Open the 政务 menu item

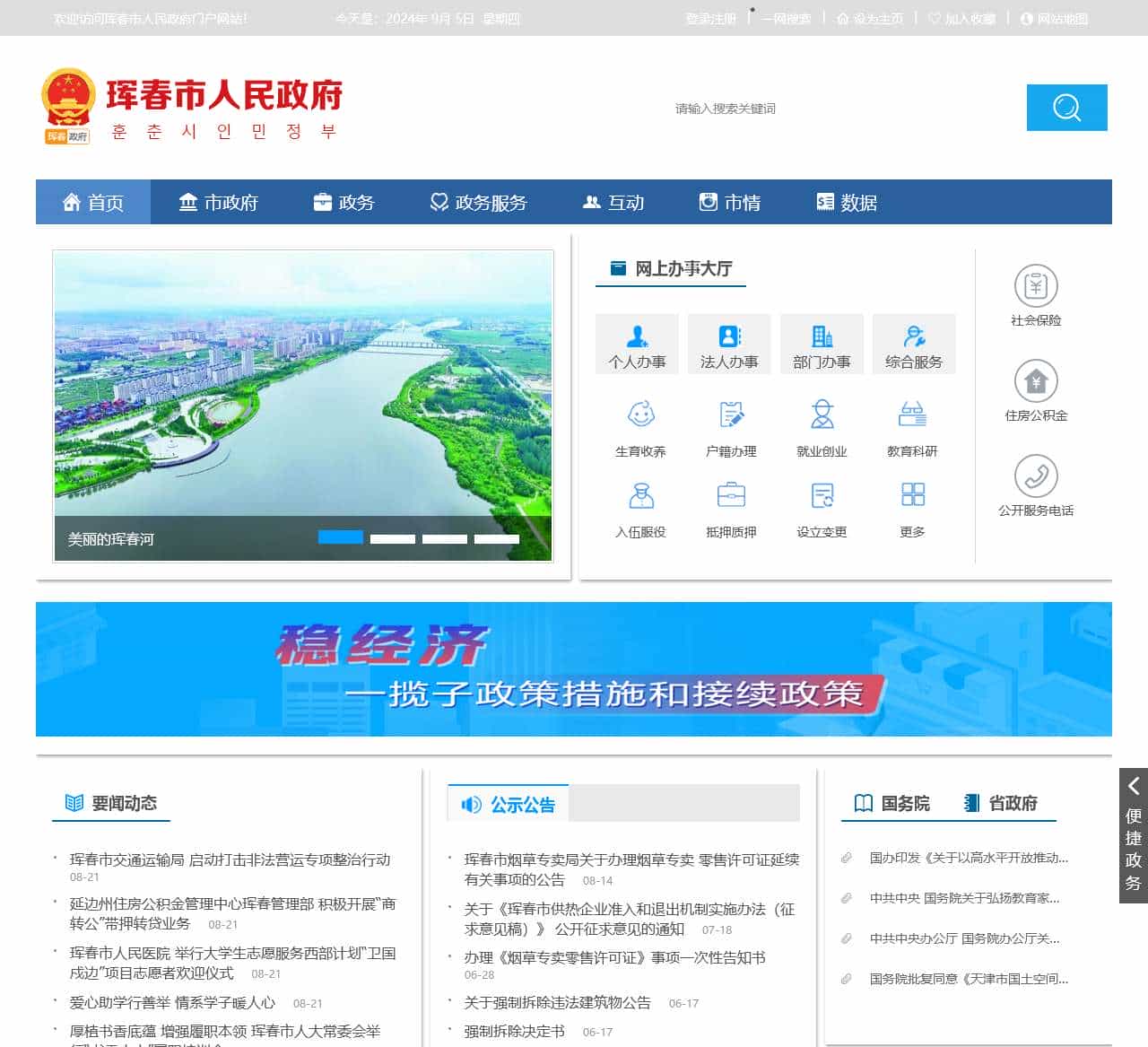(x=344, y=202)
